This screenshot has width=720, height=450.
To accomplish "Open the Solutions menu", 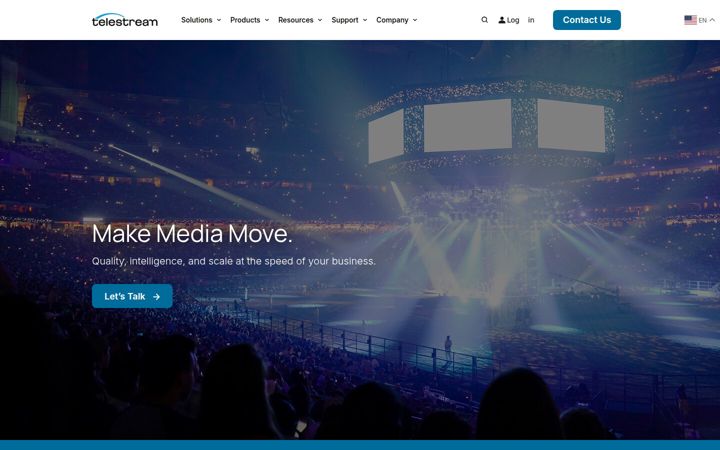I will (197, 20).
